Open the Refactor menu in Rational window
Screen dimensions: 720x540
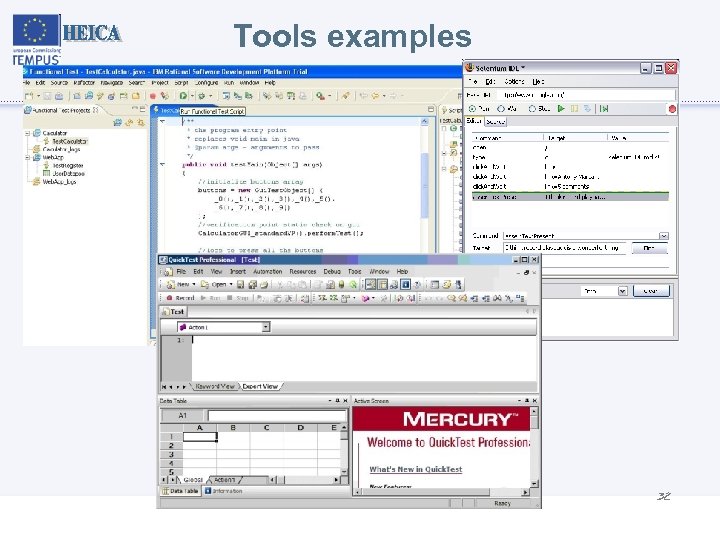click(x=84, y=83)
